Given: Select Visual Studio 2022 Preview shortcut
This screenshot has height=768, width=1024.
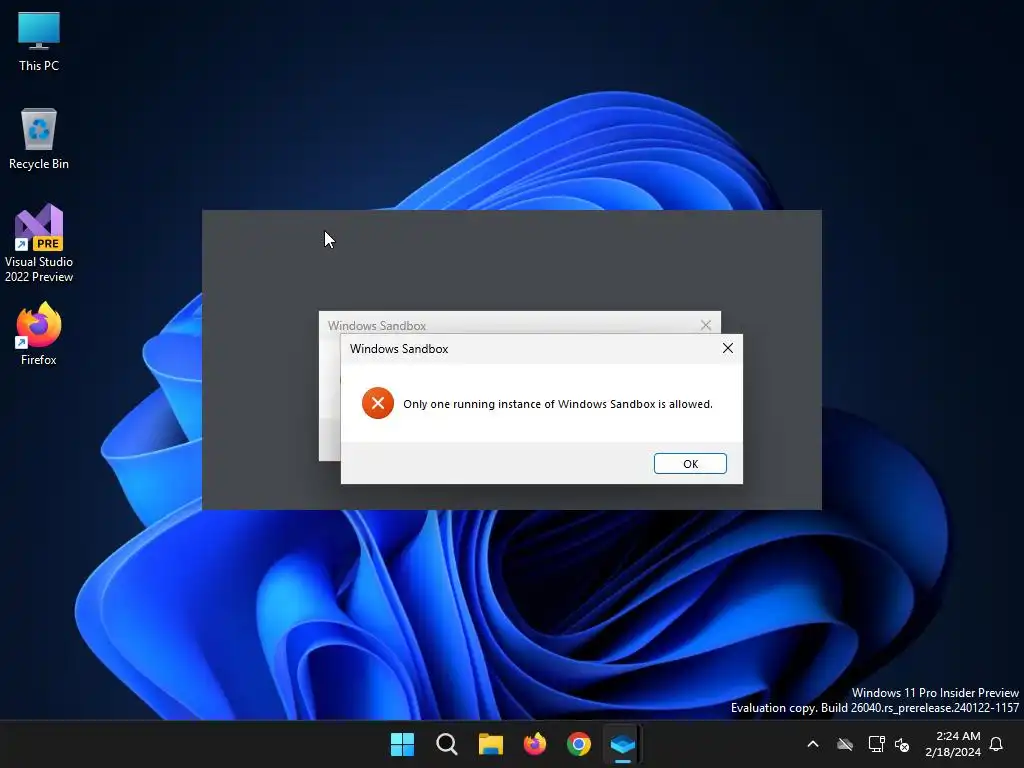Looking at the screenshot, I should 39,243.
